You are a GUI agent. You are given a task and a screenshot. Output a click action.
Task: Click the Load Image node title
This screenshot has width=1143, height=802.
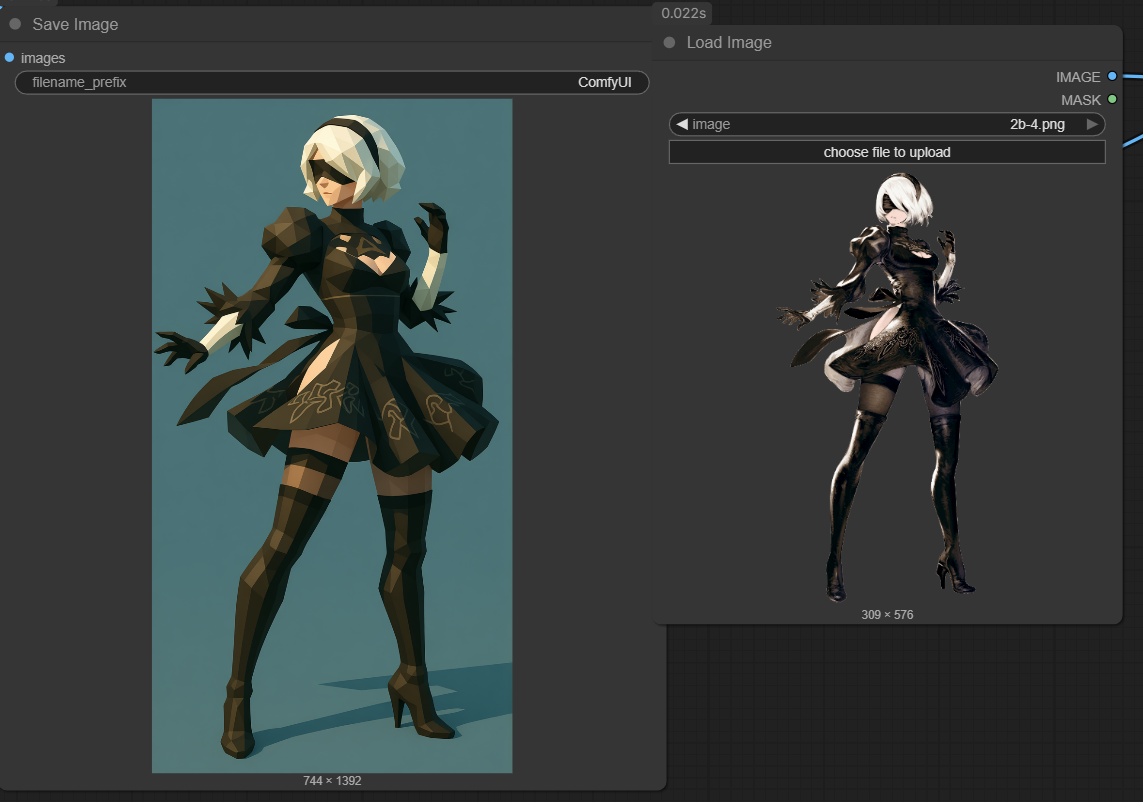729,43
